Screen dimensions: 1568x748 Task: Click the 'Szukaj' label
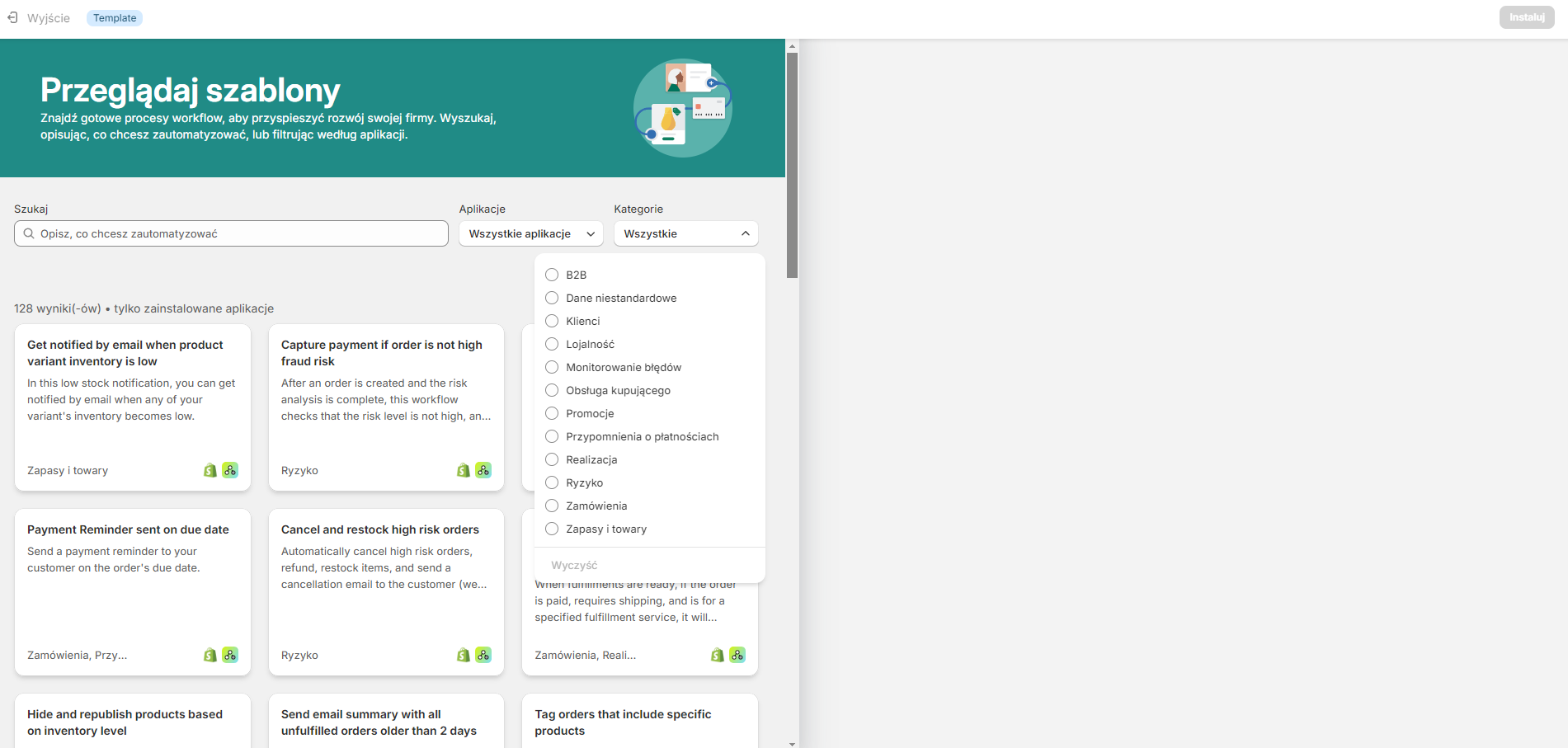coord(31,209)
